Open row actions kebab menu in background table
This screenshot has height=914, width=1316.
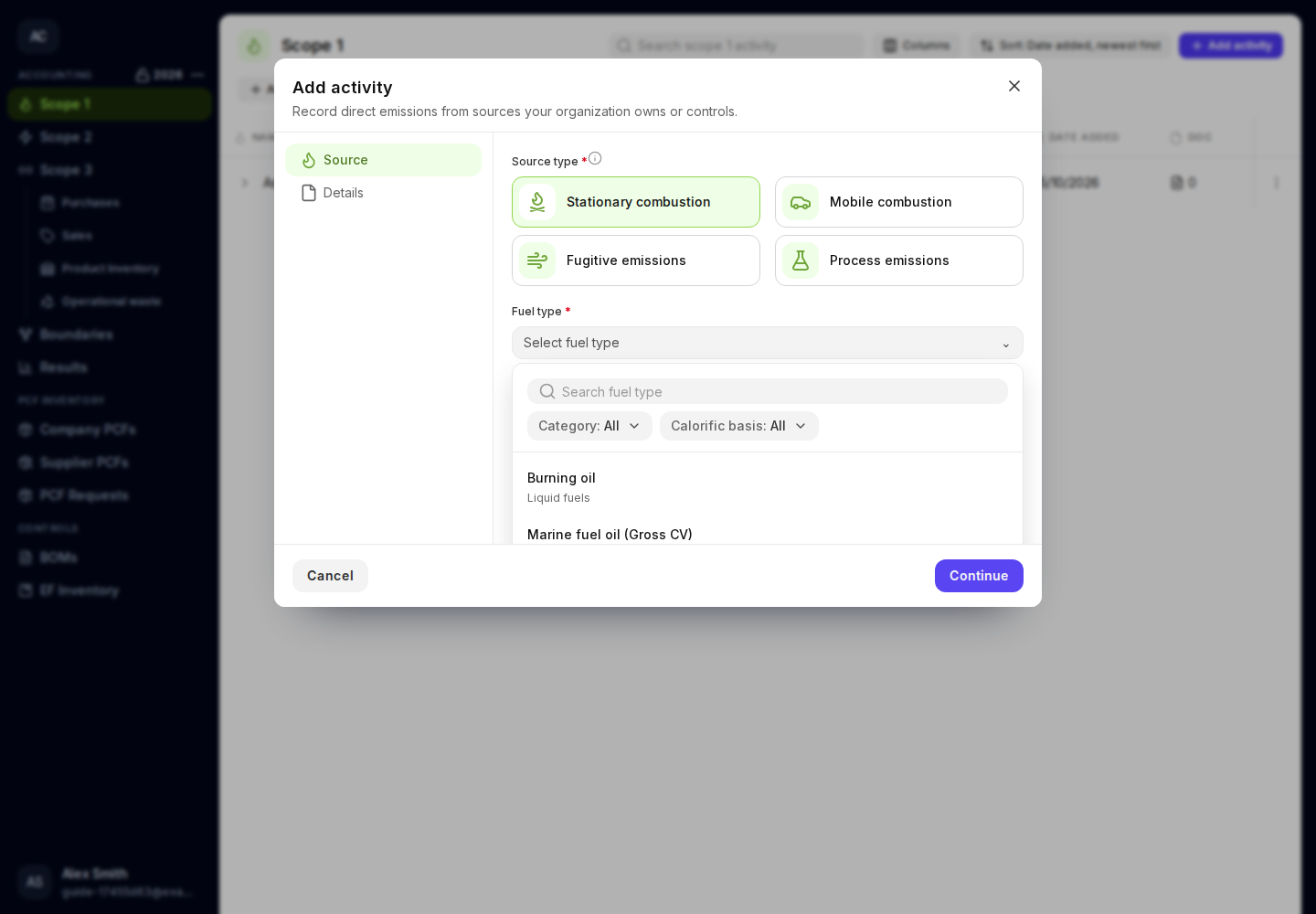(1277, 183)
